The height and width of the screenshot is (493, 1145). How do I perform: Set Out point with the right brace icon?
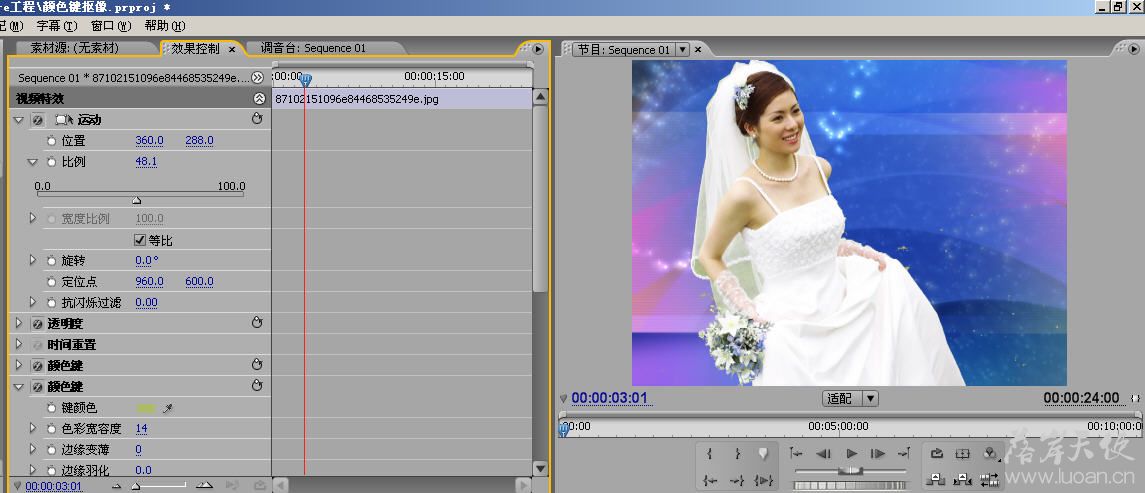point(737,454)
